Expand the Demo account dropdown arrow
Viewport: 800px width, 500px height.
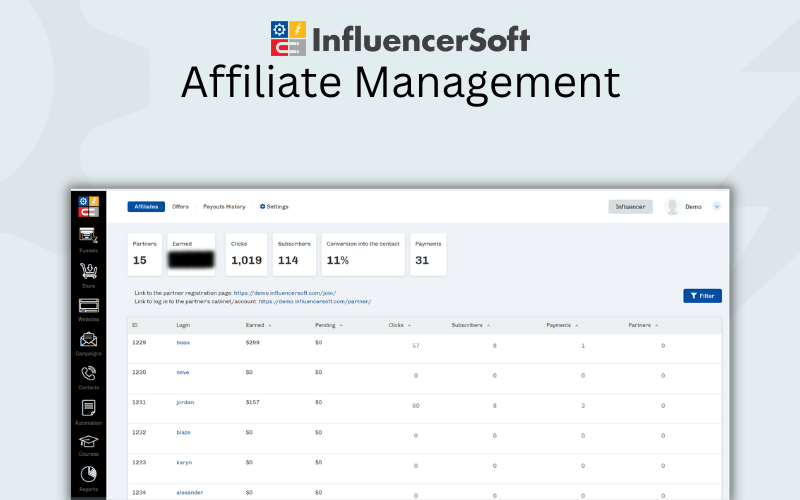(716, 207)
